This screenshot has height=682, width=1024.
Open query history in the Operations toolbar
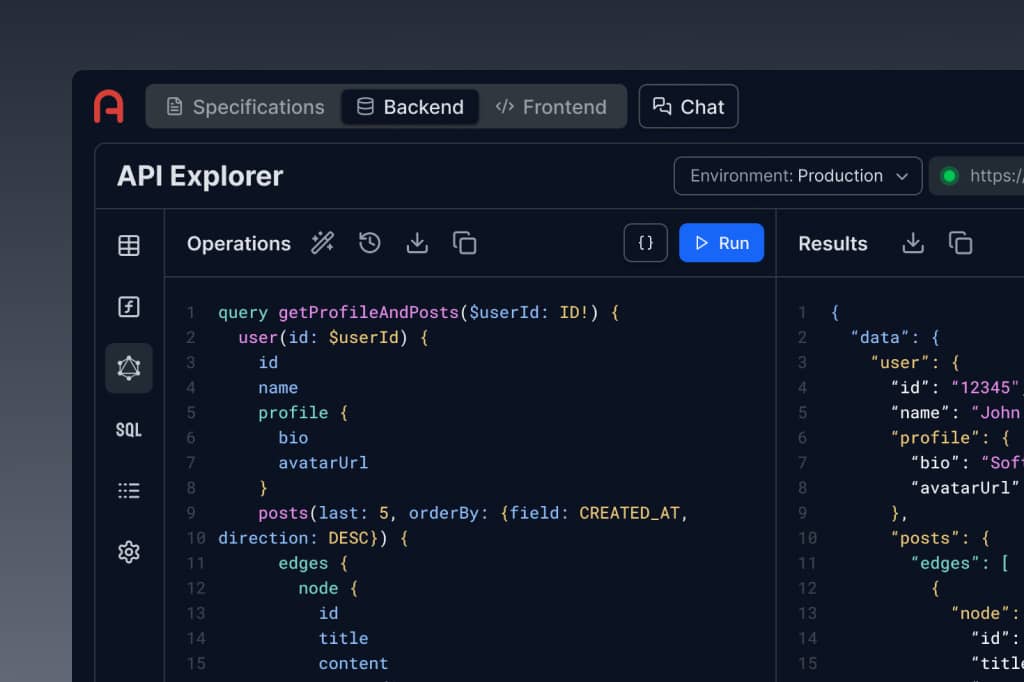click(x=369, y=242)
